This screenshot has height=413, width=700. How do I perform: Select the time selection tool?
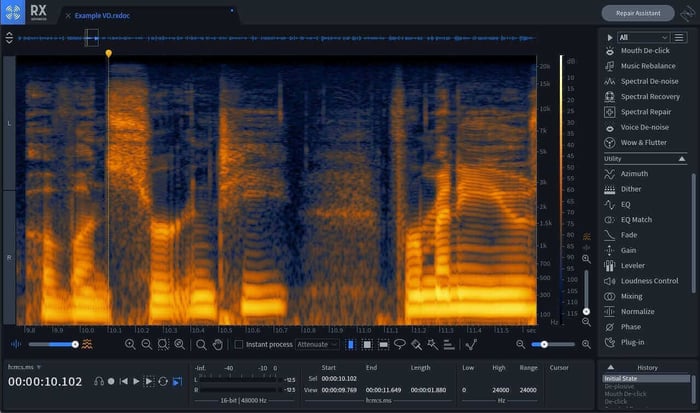pyautogui.click(x=350, y=344)
